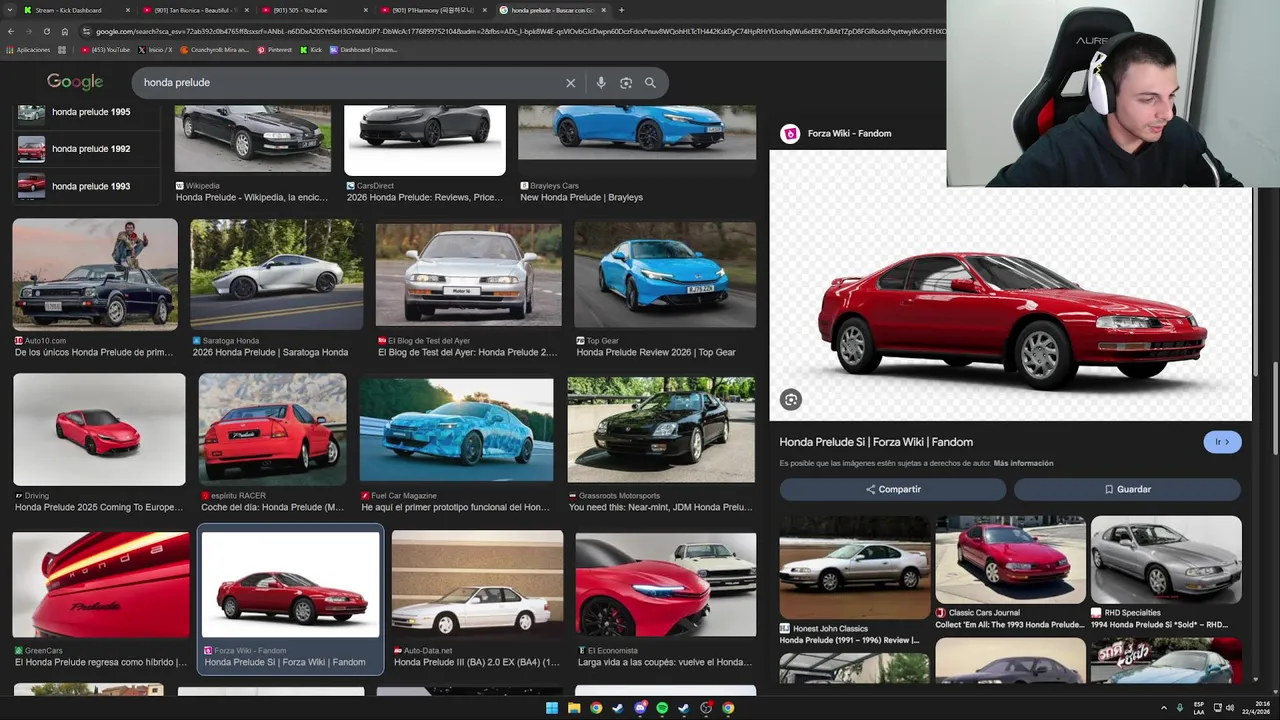Image resolution: width=1280 pixels, height=720 pixels.
Task: Close the honda prelude search tab
Action: pos(603,10)
